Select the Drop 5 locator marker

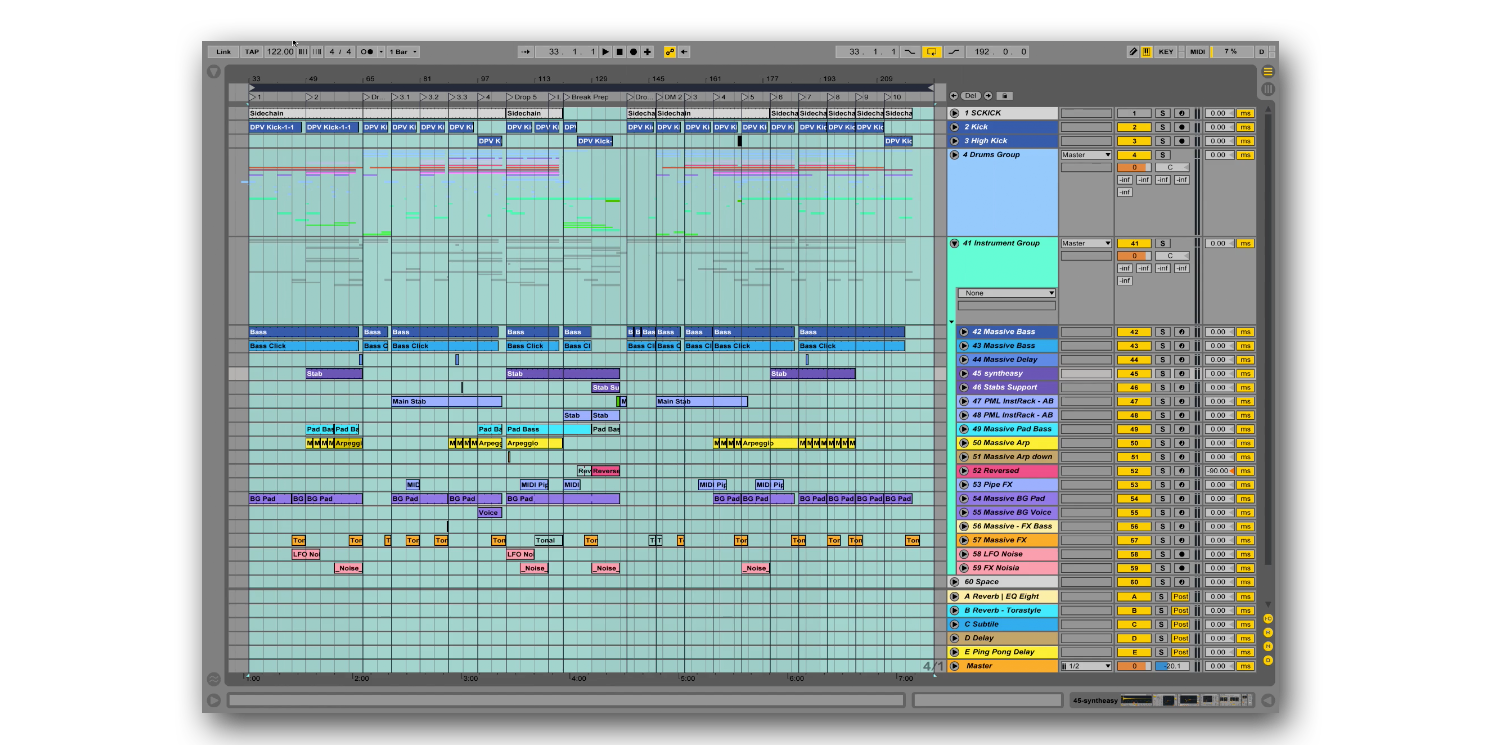coord(524,97)
